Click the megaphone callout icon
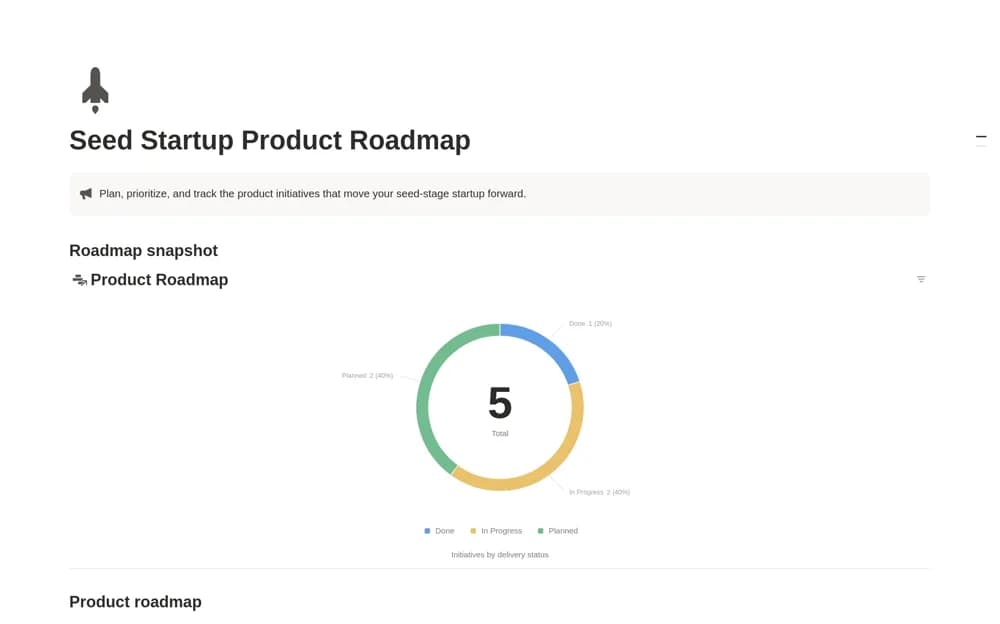 pyautogui.click(x=85, y=193)
